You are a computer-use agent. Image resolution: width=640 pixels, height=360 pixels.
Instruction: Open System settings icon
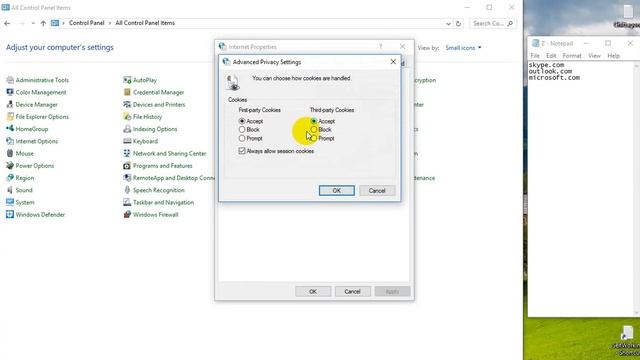tap(10, 202)
